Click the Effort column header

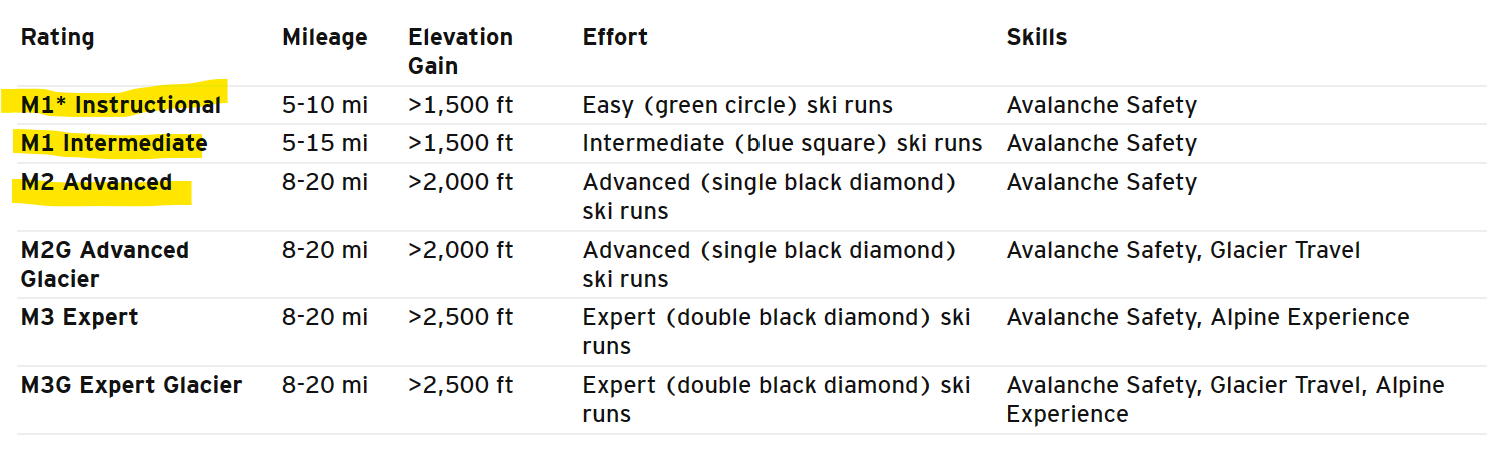click(x=615, y=38)
